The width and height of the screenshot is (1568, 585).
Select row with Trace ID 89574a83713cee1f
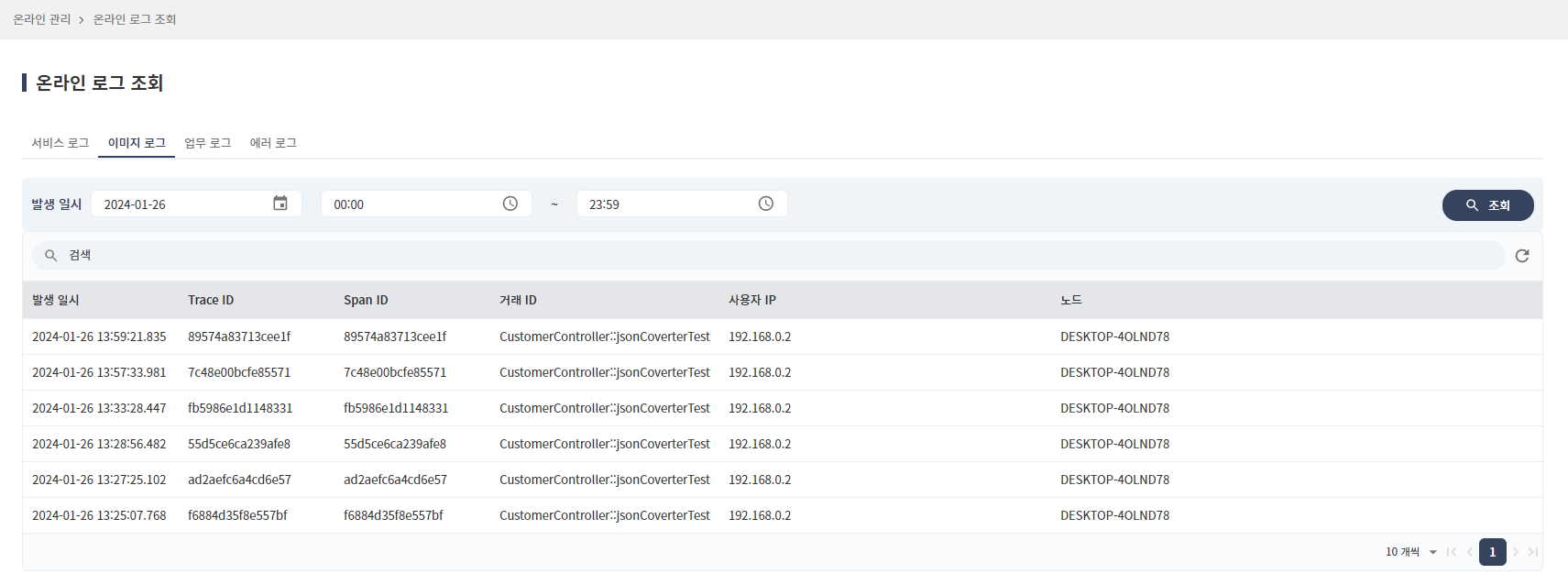239,337
